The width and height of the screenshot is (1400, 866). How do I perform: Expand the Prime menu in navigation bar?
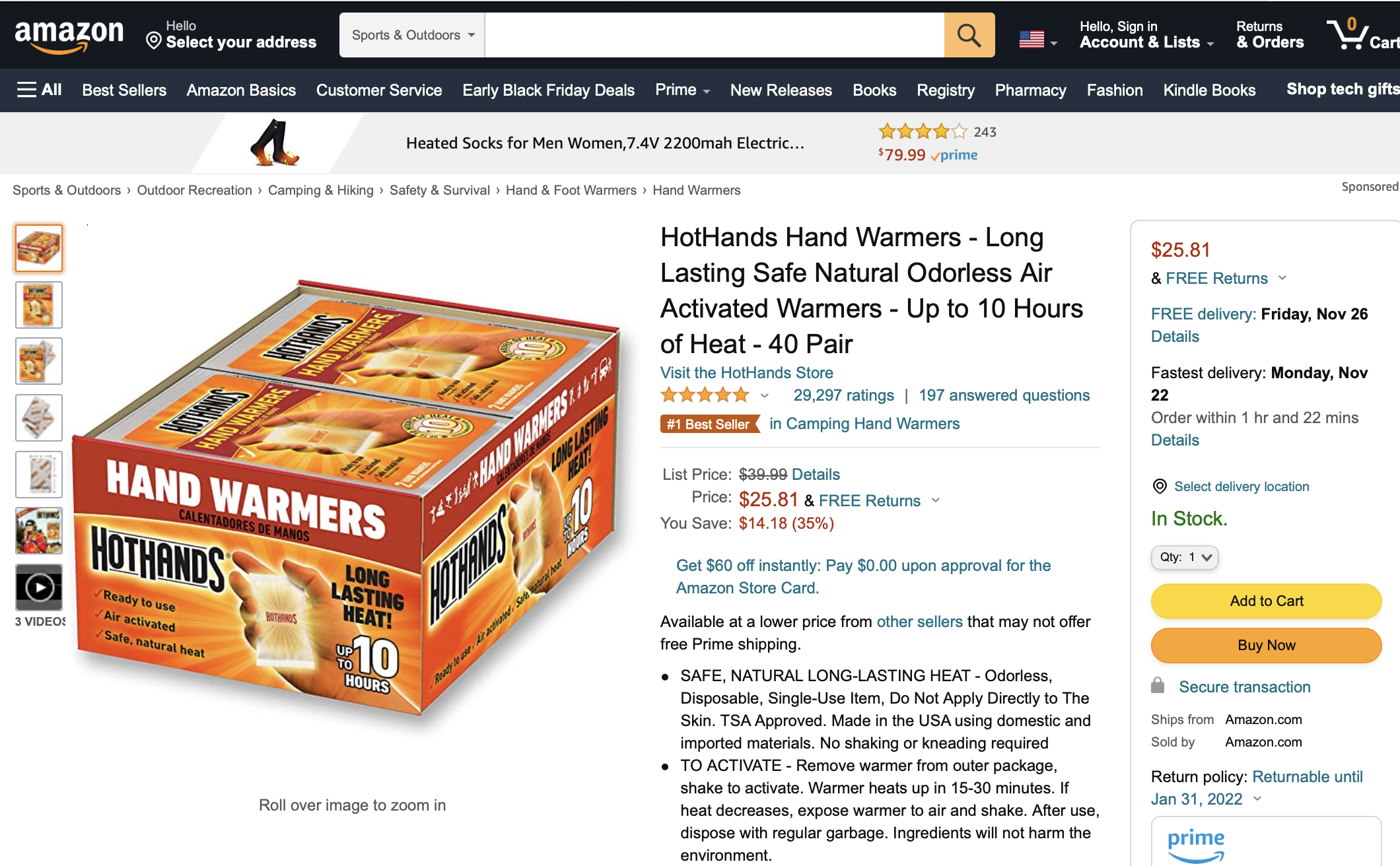click(682, 90)
